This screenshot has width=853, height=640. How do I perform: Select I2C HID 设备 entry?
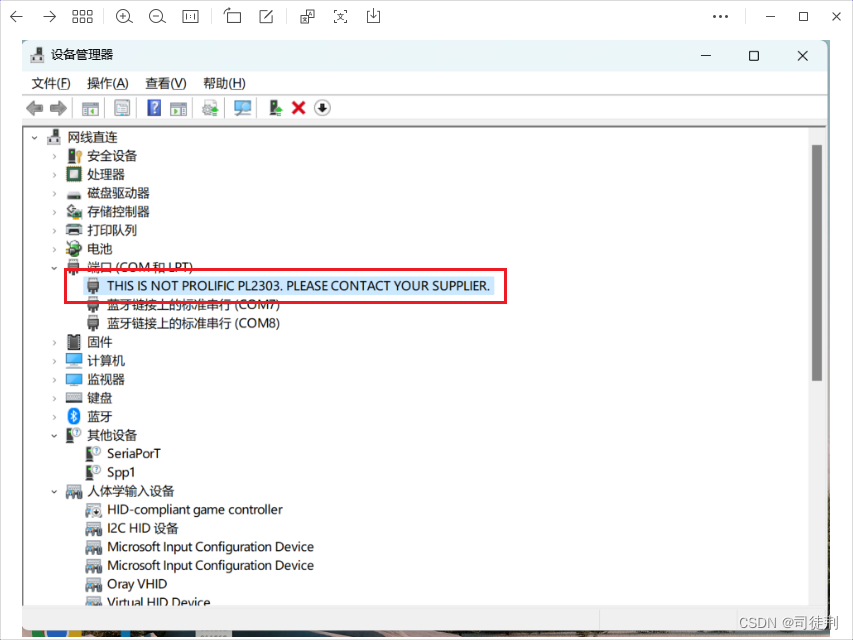pyautogui.click(x=132, y=528)
